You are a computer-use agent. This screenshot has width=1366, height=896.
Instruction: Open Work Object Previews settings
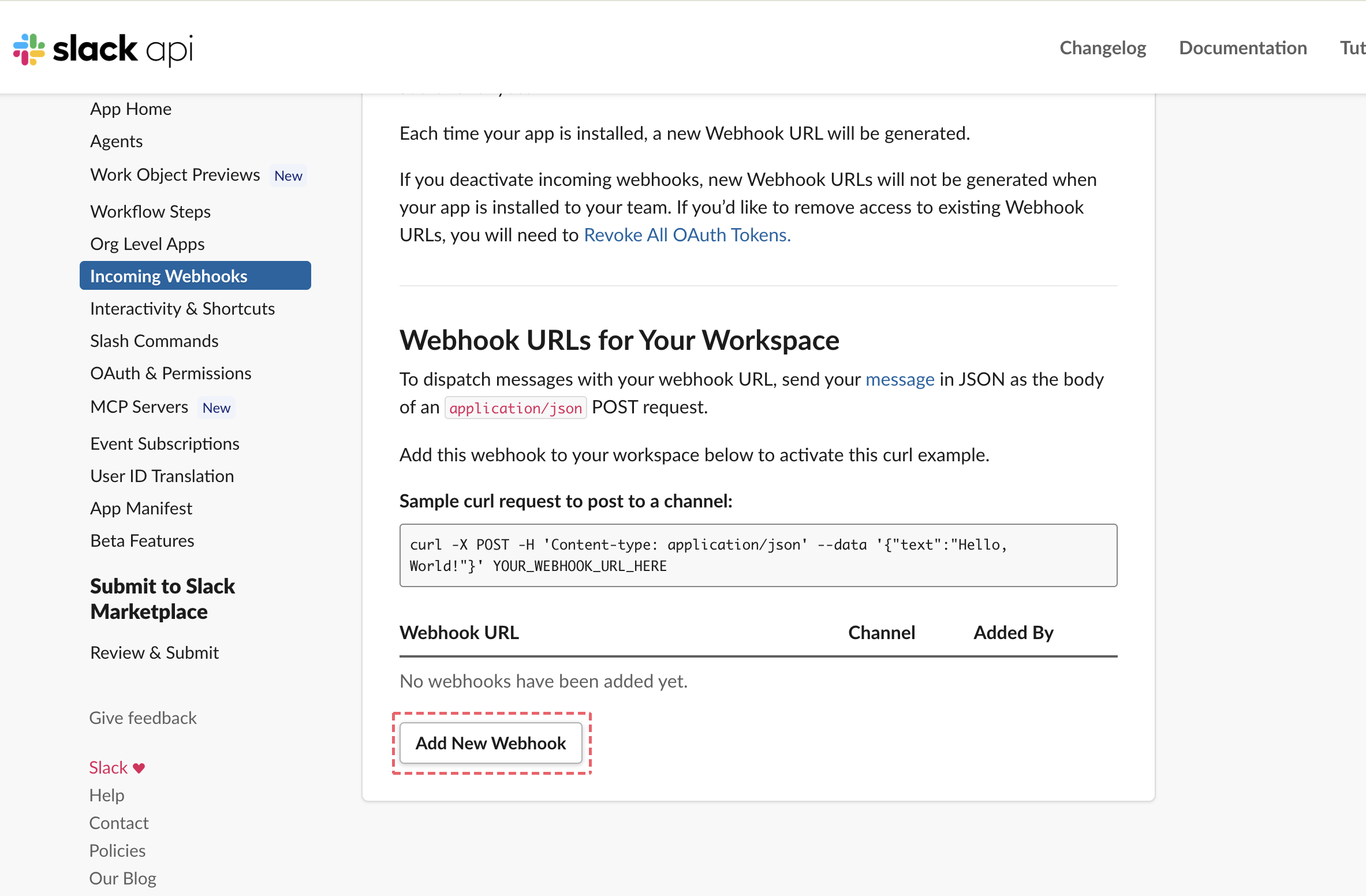176,174
